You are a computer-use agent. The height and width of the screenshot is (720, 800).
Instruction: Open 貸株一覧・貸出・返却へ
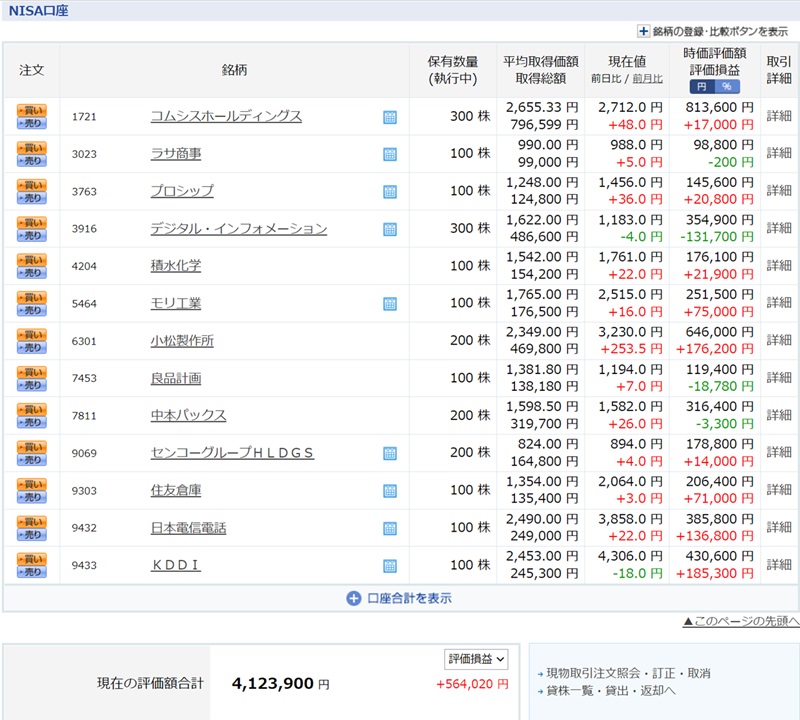coord(611,690)
